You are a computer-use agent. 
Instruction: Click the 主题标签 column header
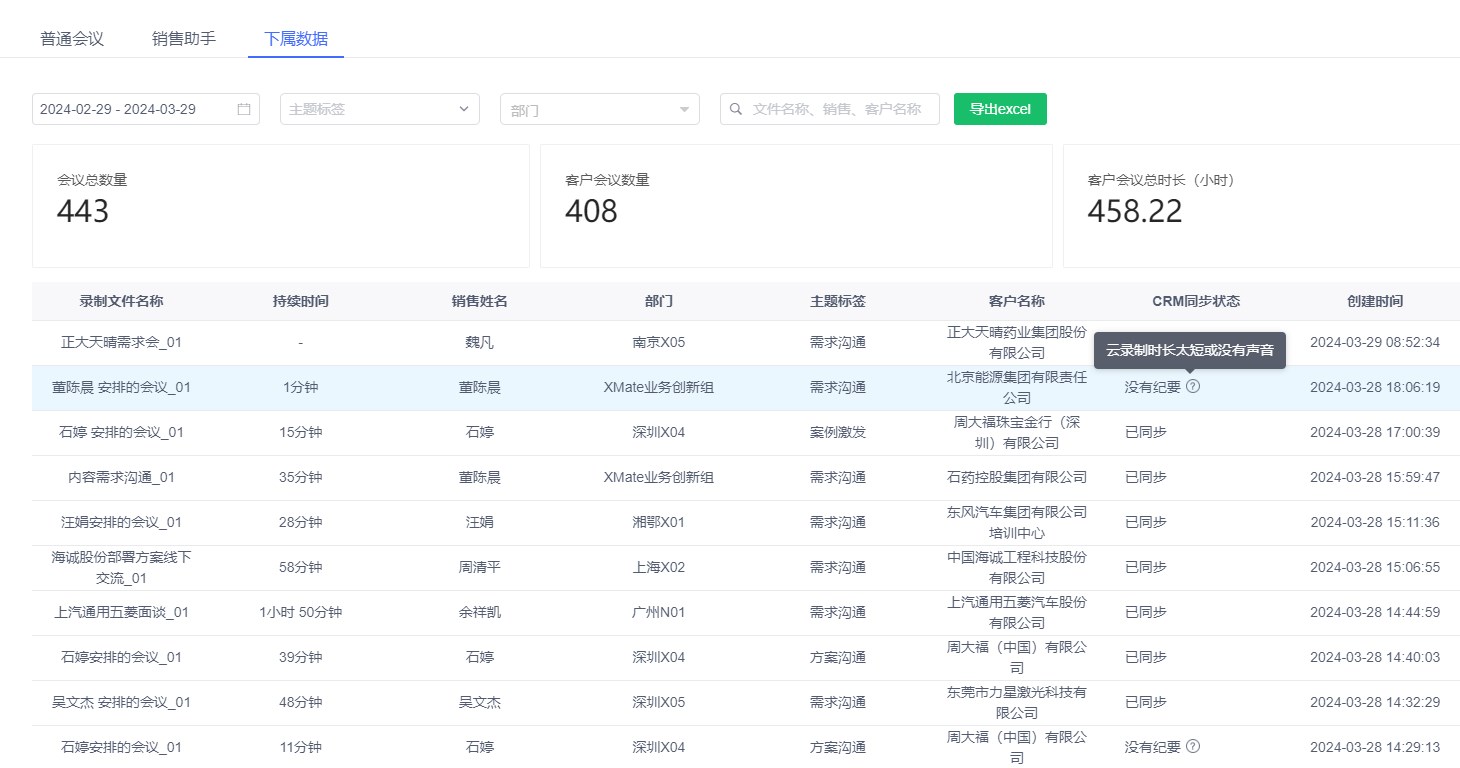tap(838, 301)
